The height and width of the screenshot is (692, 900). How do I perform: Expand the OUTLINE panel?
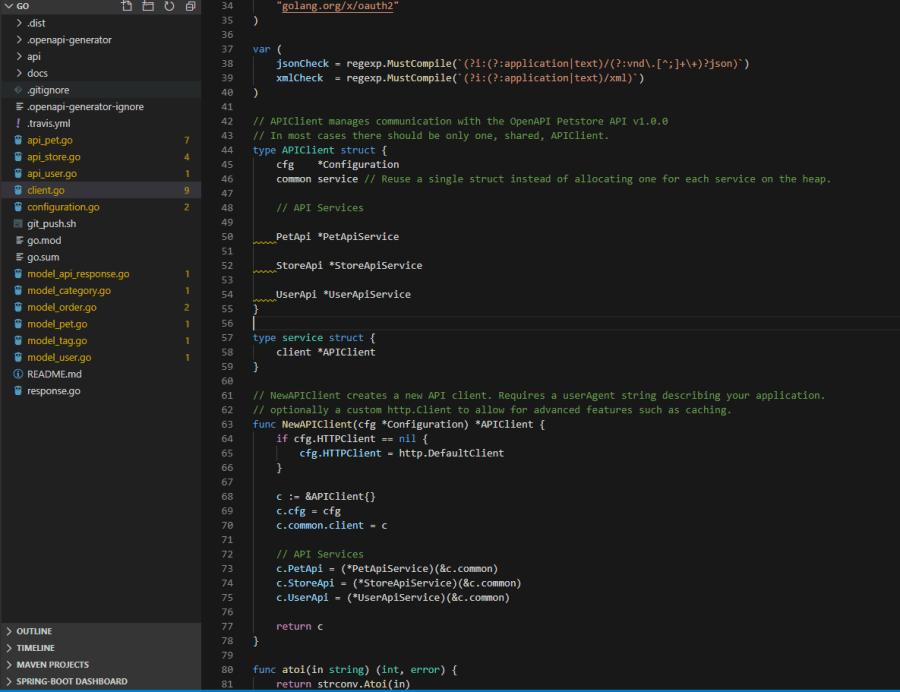34,631
